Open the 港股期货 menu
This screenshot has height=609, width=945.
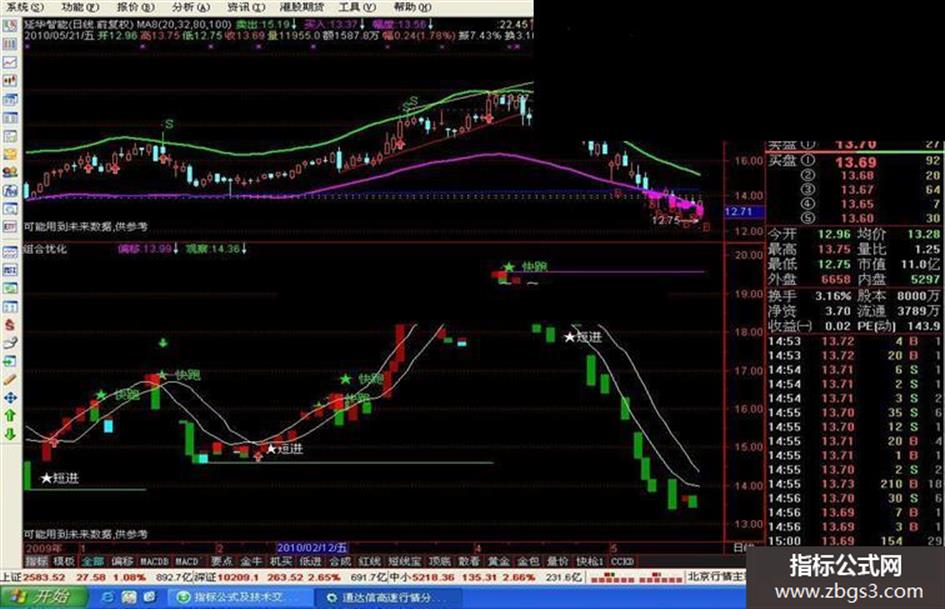pyautogui.click(x=302, y=7)
